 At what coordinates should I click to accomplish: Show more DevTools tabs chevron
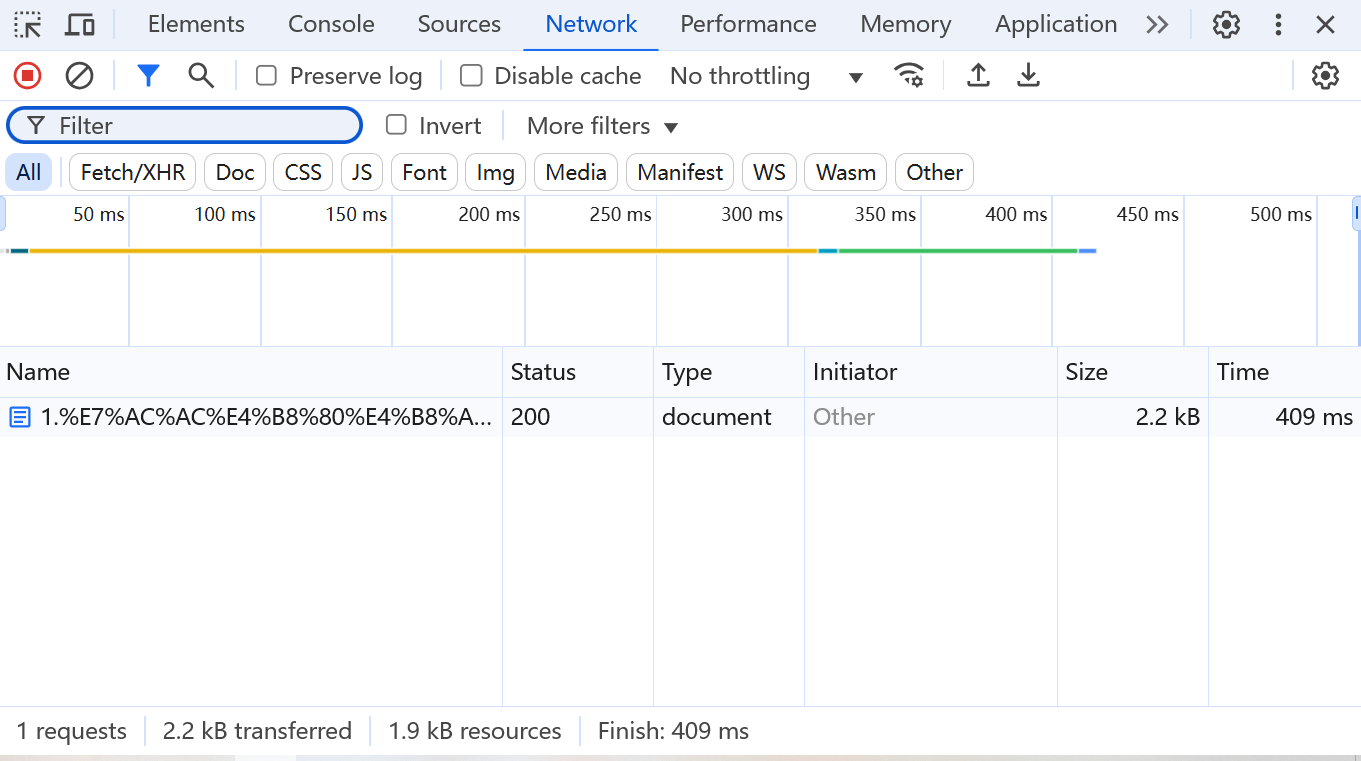1157,24
